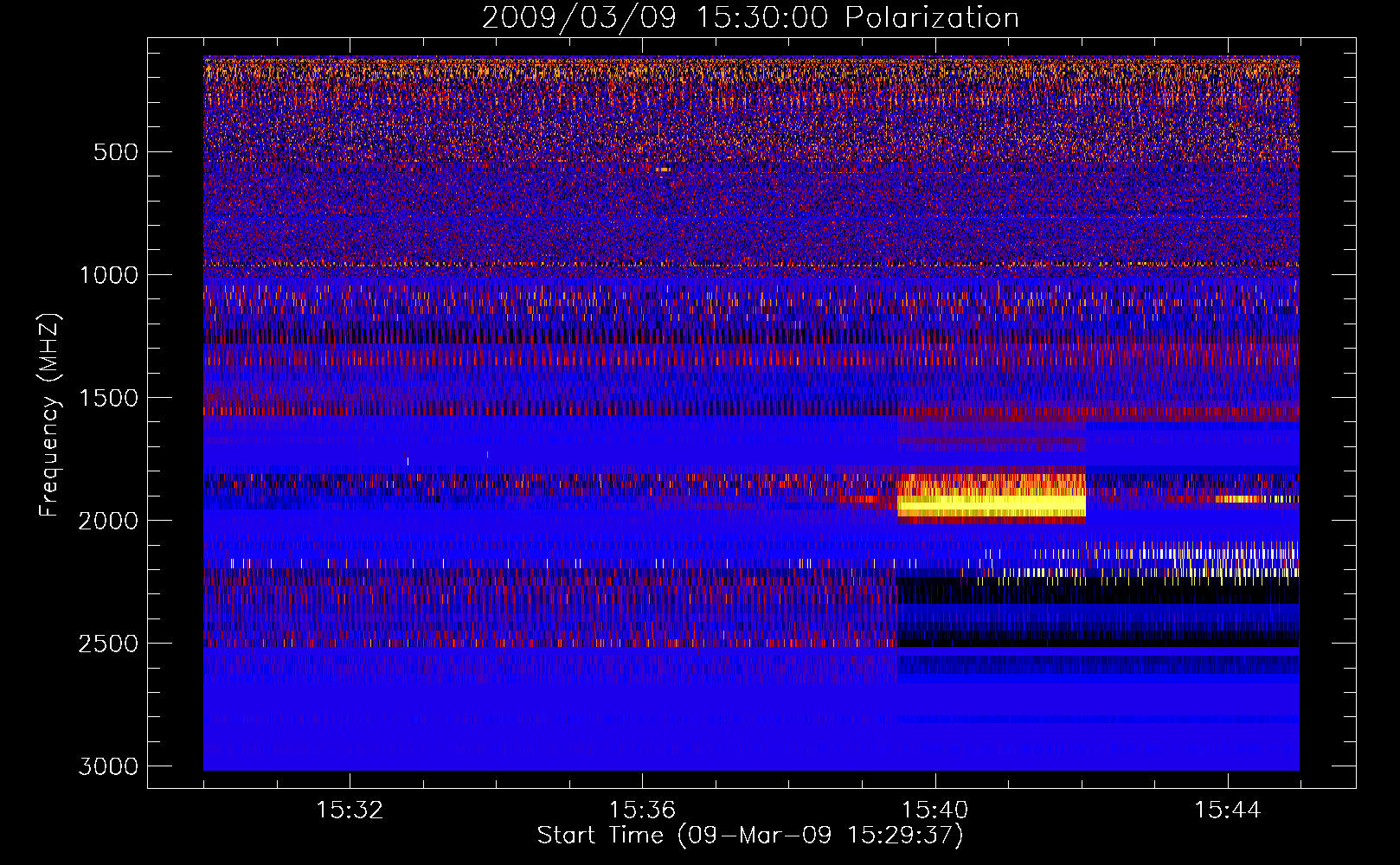Click the 15:32 time tick label
The height and width of the screenshot is (865, 1400).
tap(350, 811)
